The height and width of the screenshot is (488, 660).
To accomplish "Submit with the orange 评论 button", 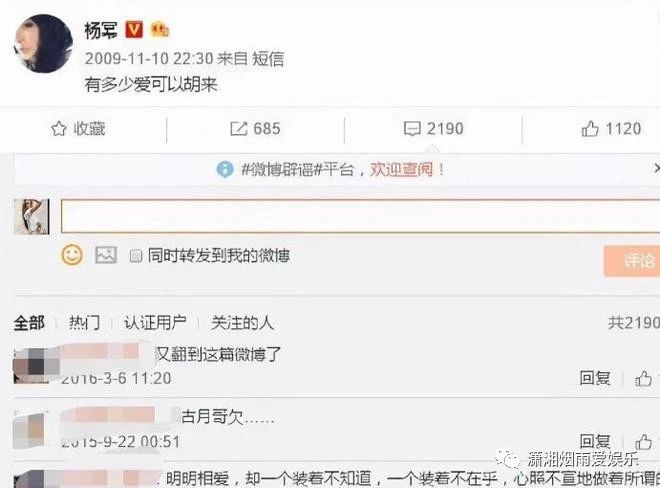I will (632, 261).
